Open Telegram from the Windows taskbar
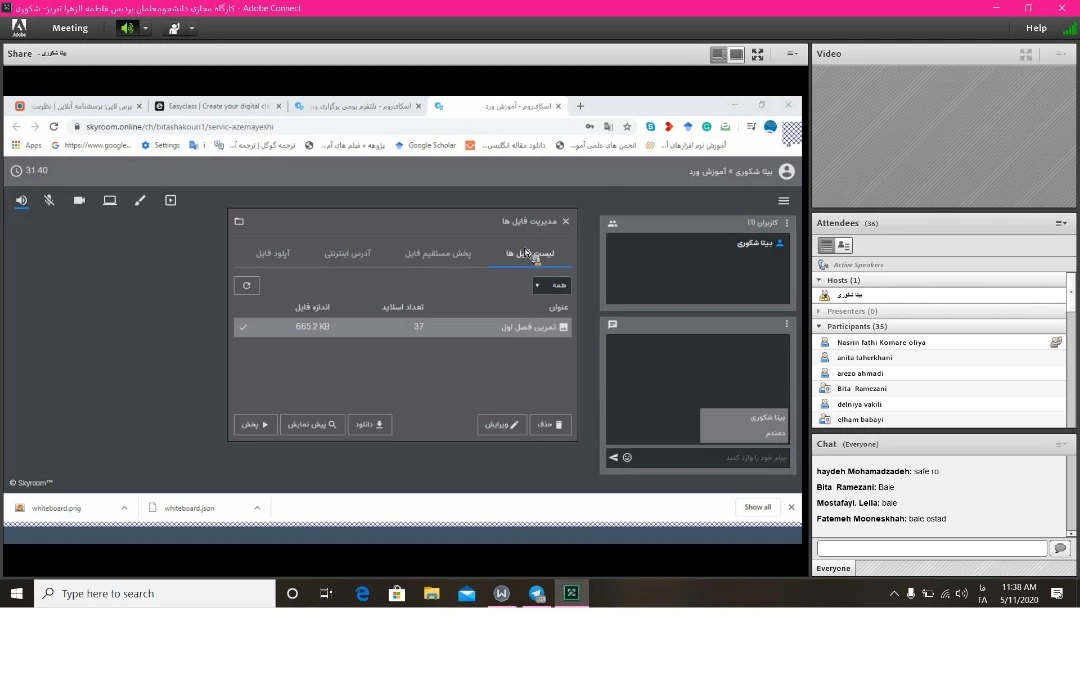Screen dimensions: 1080x675 click(x=537, y=593)
